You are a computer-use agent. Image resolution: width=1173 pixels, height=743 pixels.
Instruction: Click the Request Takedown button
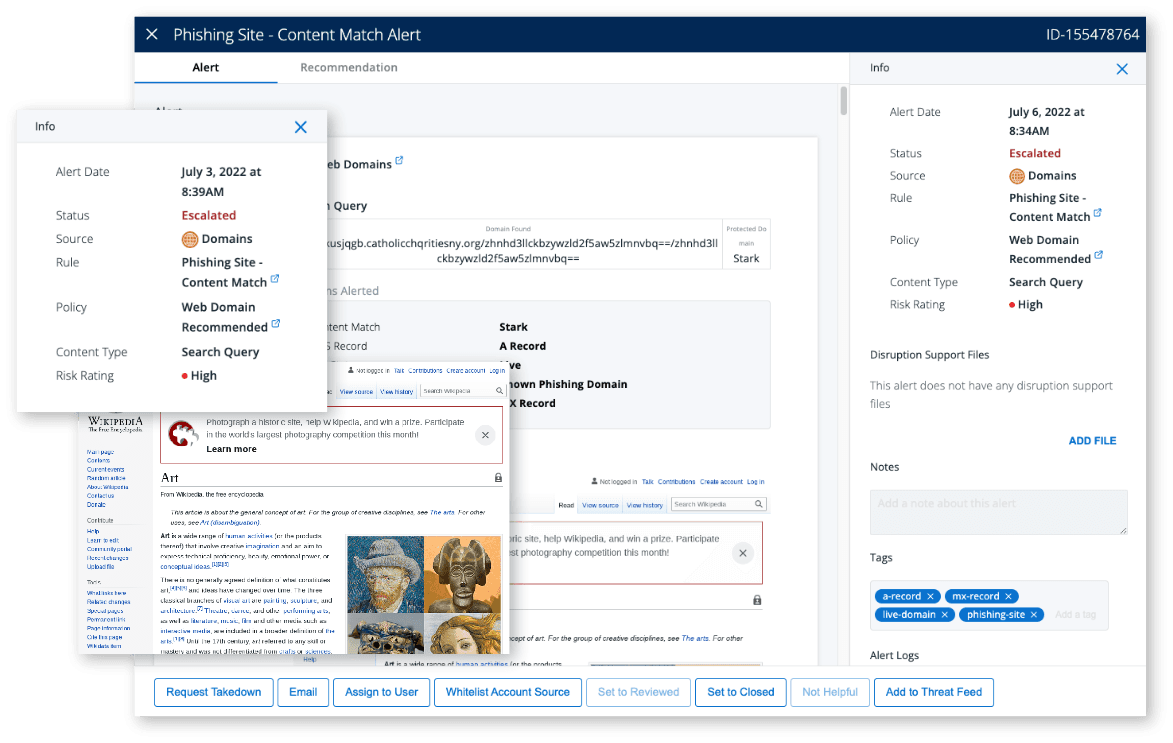(213, 692)
